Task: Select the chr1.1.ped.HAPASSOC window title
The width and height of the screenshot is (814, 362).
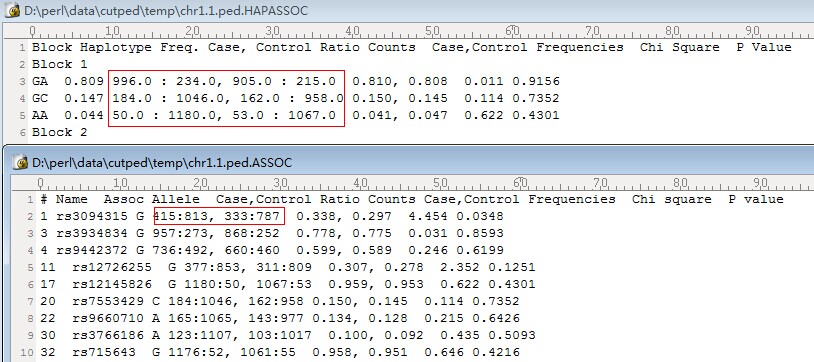Action: (166, 10)
